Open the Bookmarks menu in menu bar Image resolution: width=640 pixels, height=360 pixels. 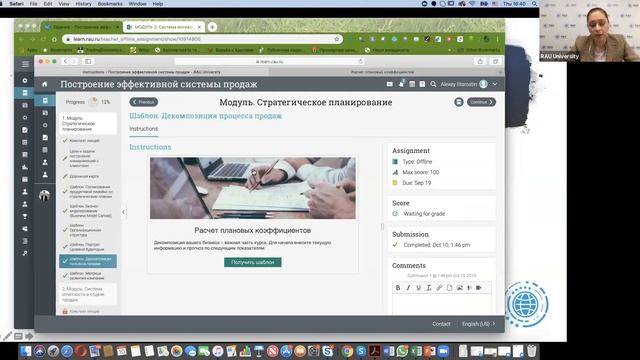tap(110, 4)
